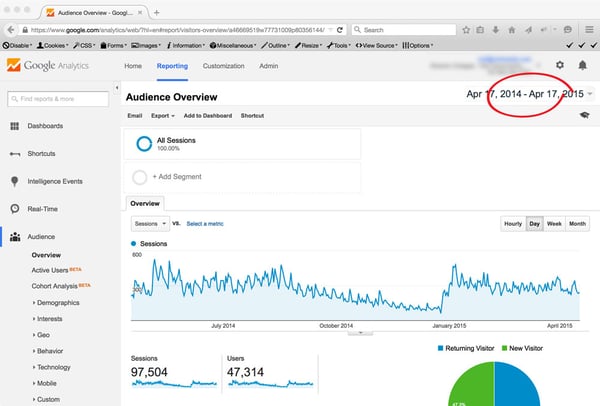Open browser downloads arrow icon
Screen dimensions: 600x406
(x=496, y=30)
